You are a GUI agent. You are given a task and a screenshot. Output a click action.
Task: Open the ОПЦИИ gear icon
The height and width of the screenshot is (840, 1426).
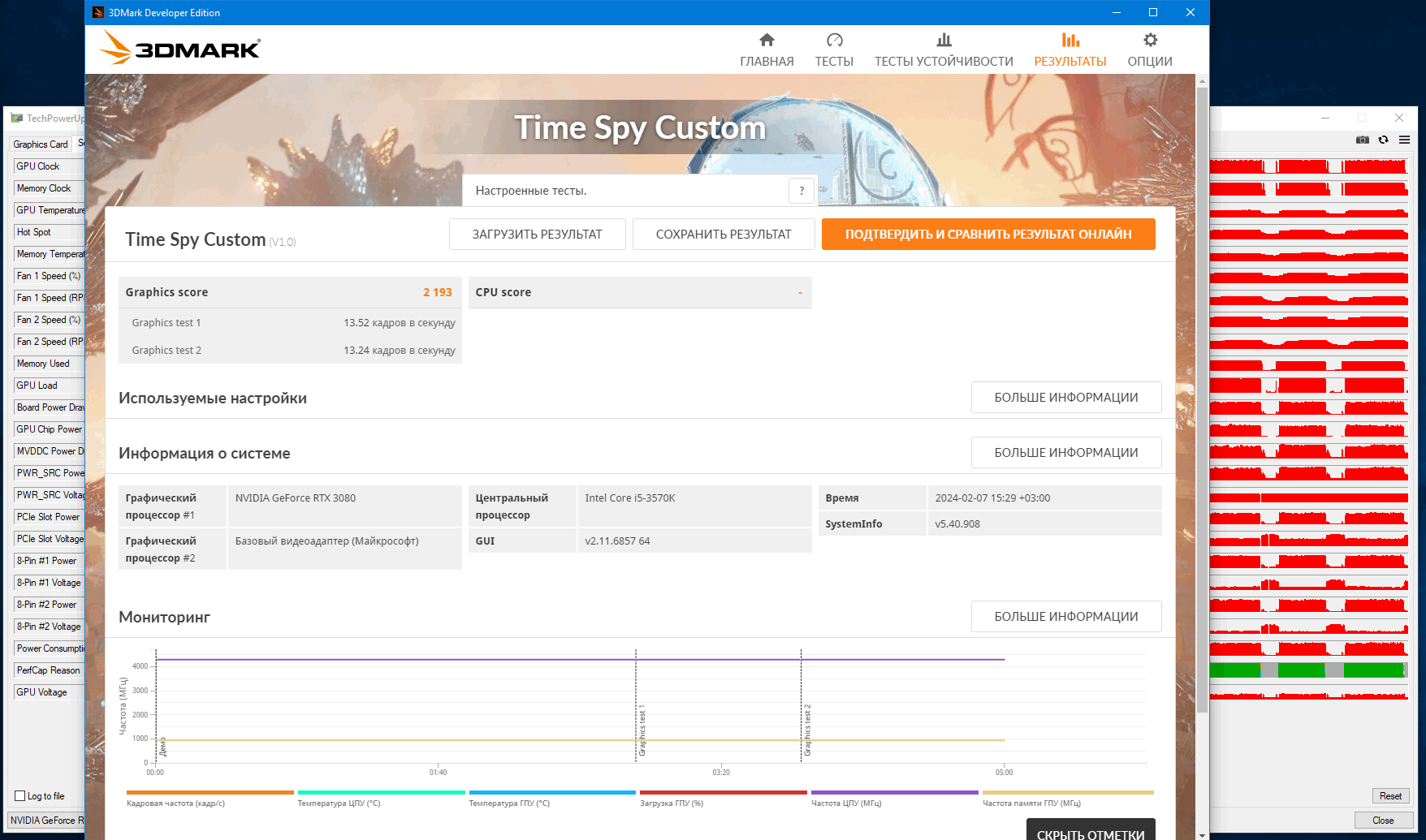1150,40
